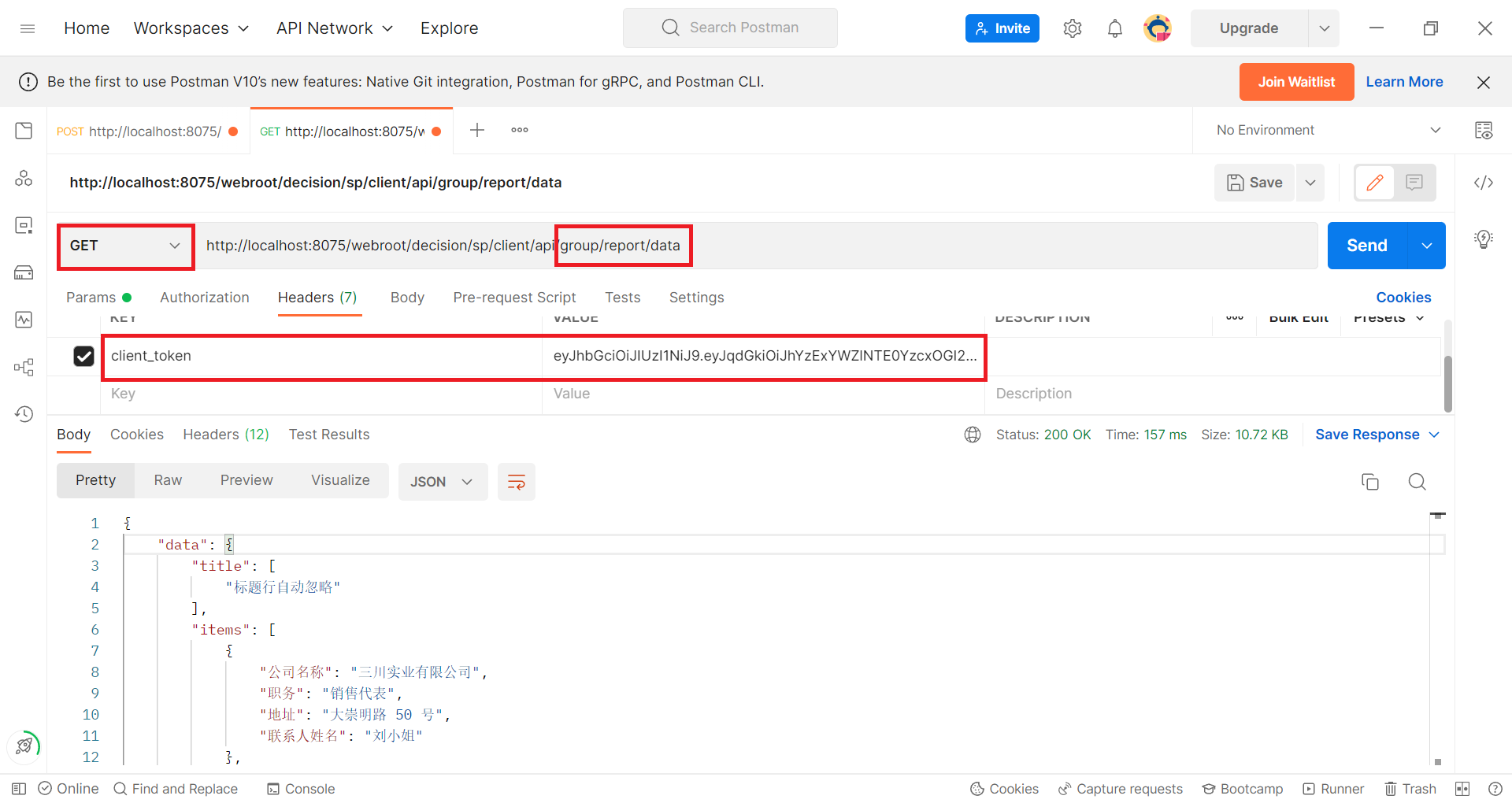Uncheck the client_token header checkbox
1512x803 pixels.
[83, 356]
